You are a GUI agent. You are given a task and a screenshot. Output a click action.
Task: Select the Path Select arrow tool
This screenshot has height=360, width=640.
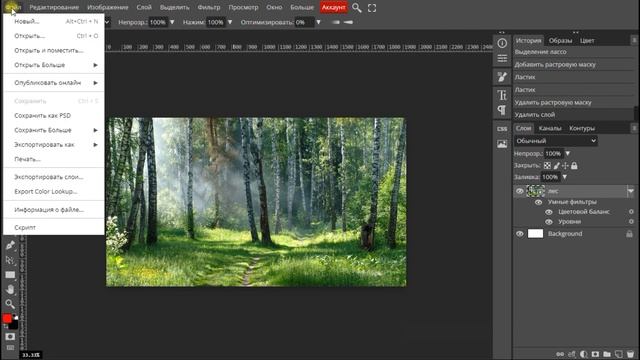coord(10,260)
